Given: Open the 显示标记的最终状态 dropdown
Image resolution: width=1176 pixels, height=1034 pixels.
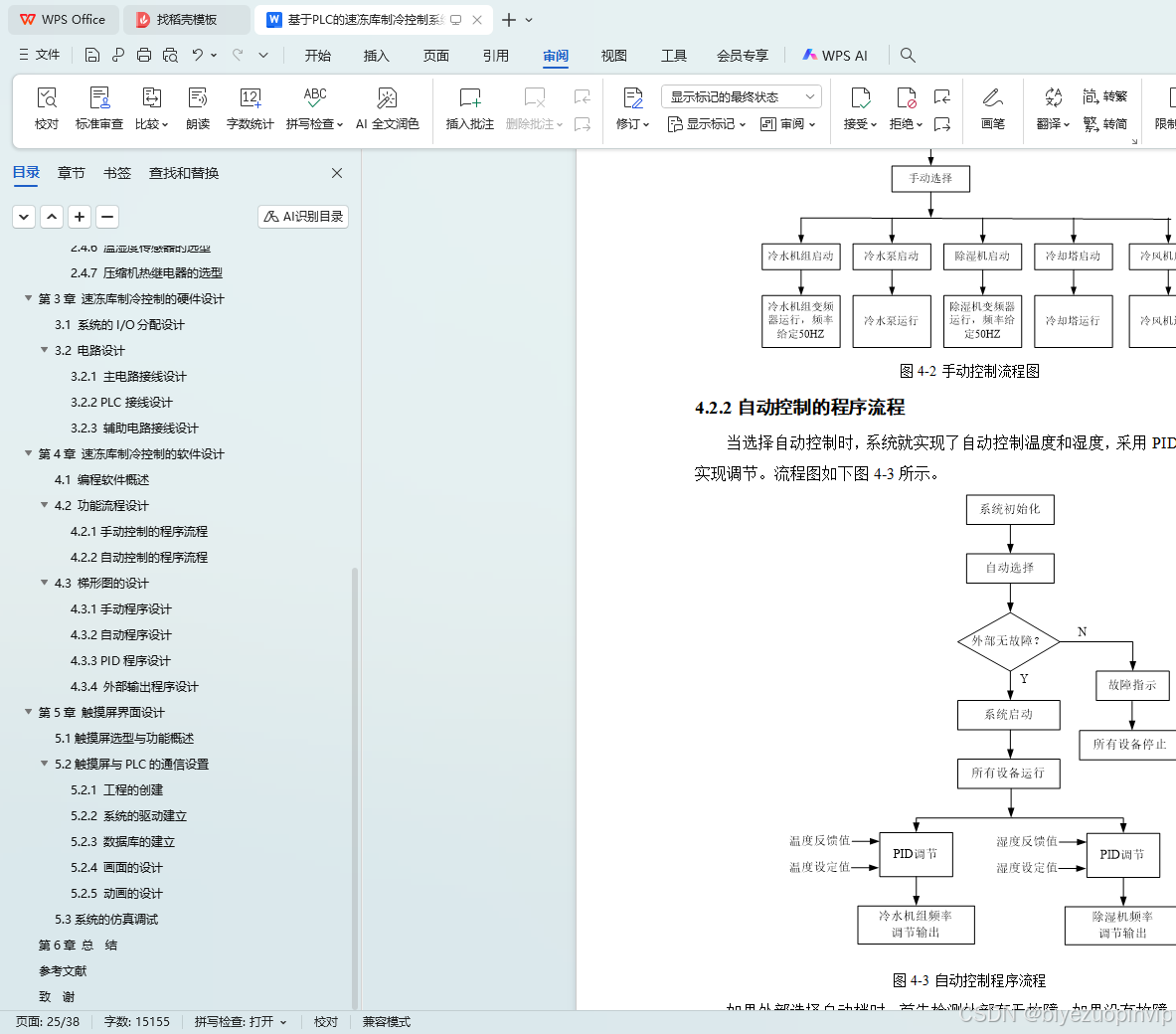Looking at the screenshot, I should (x=742, y=96).
